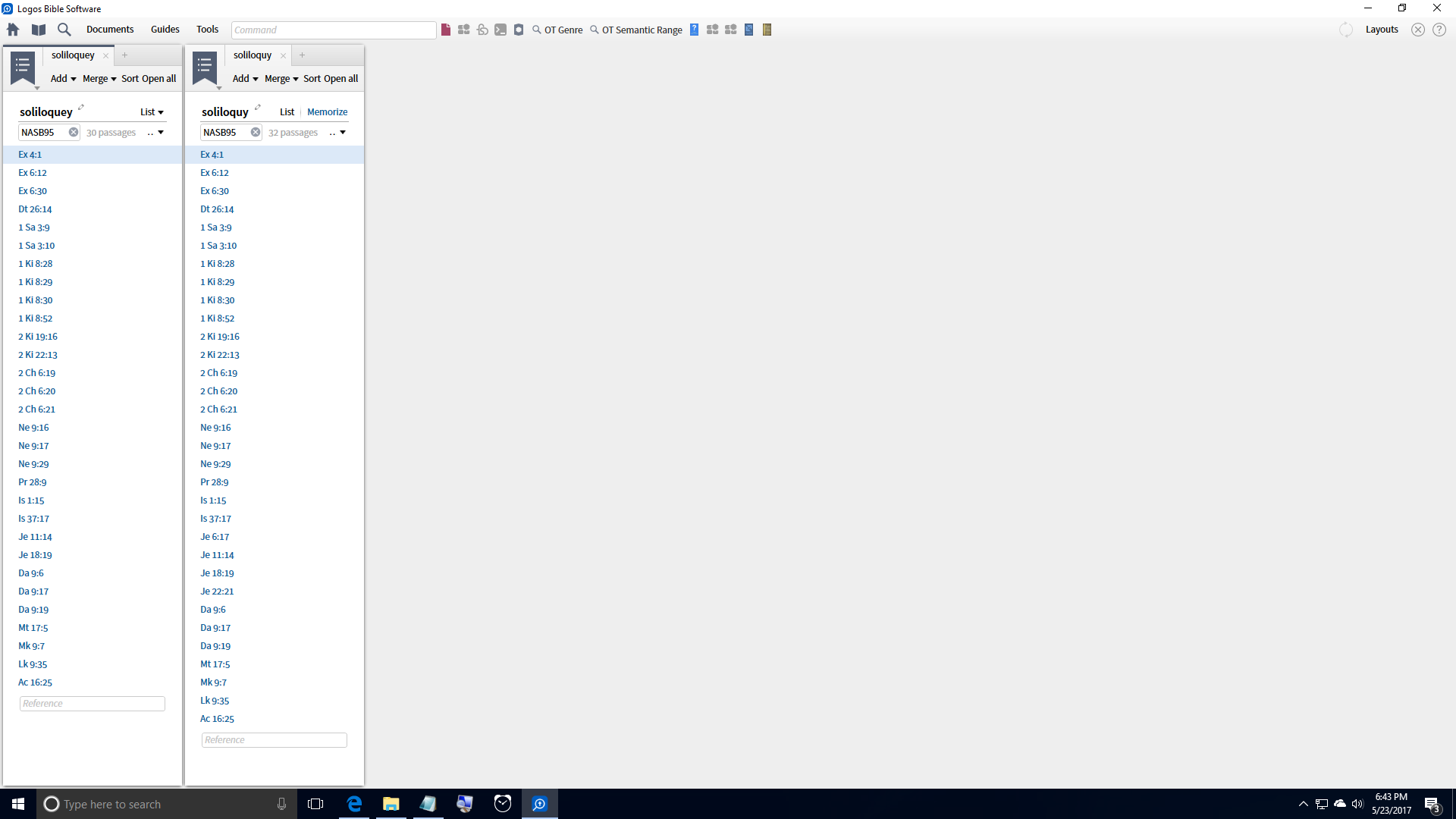Add a new tab beside soliloquy
Screen dimensions: 1456x819
[302, 55]
